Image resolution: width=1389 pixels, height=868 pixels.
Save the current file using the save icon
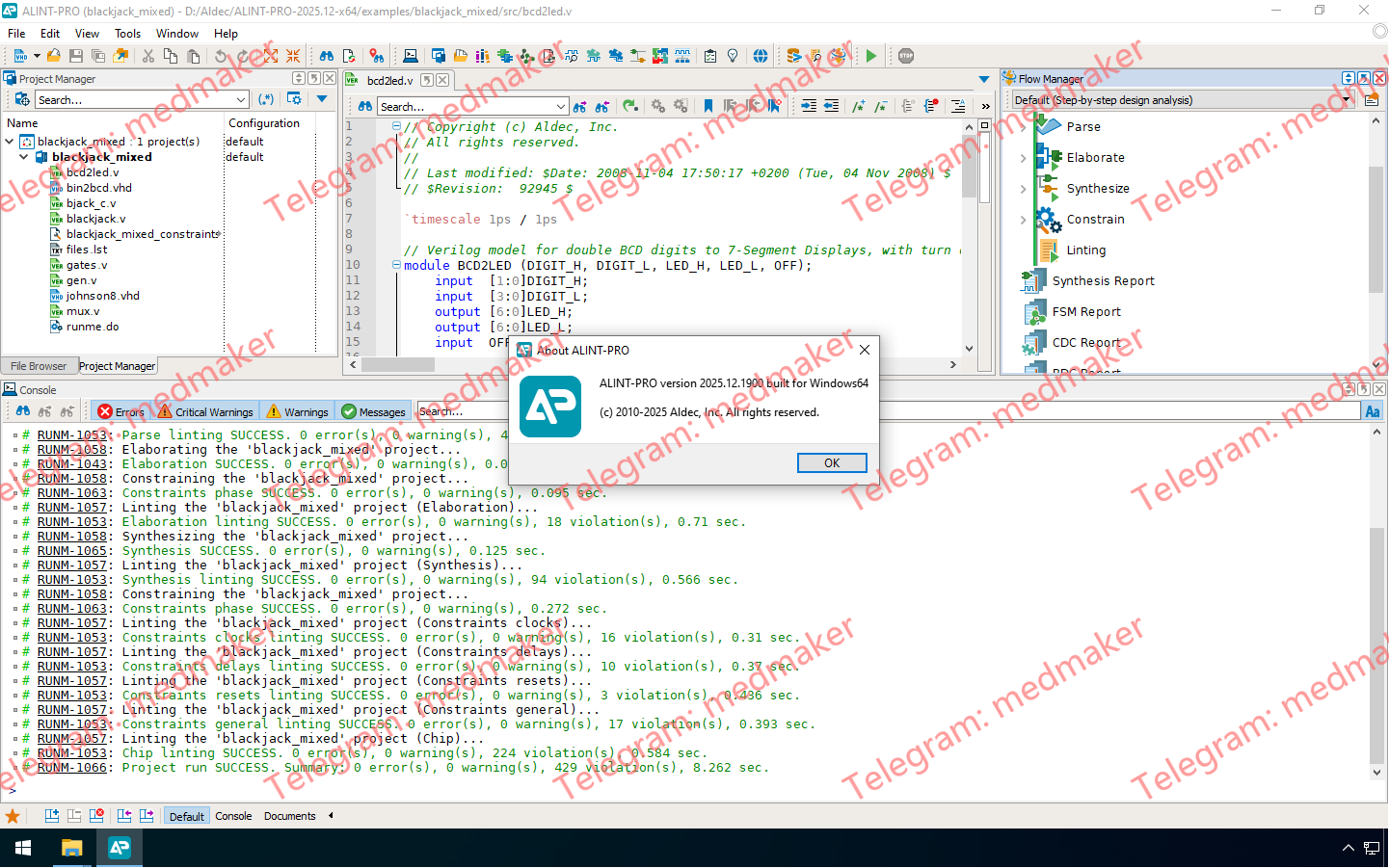click(76, 56)
